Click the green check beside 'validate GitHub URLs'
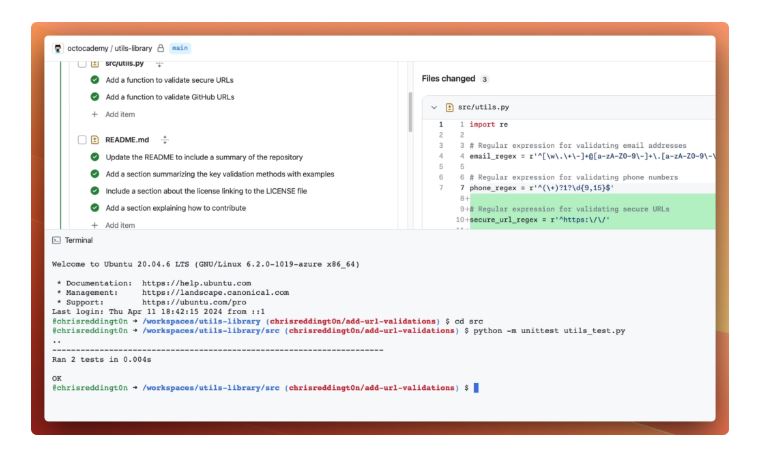The image size is (773, 461). tap(94, 97)
